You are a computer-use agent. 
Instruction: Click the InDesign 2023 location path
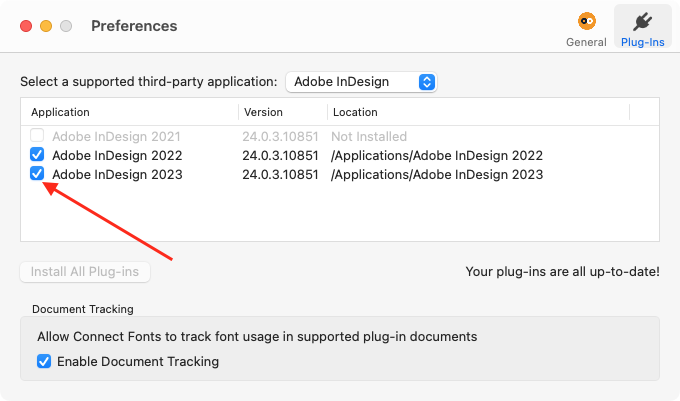pos(437,175)
